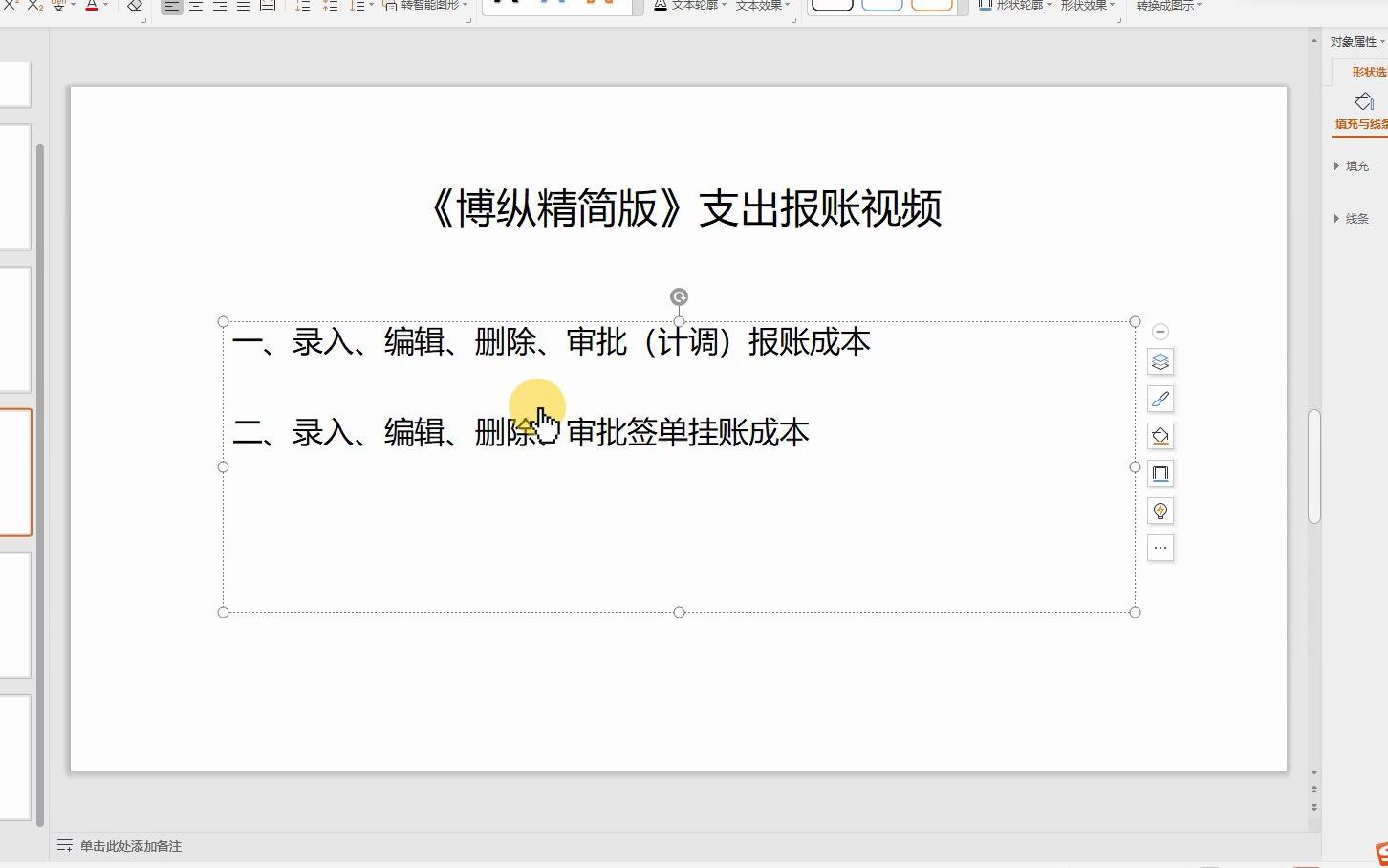Screen dimensions: 1388x868
Task: Open the layer order stack icon
Action: tap(1160, 362)
